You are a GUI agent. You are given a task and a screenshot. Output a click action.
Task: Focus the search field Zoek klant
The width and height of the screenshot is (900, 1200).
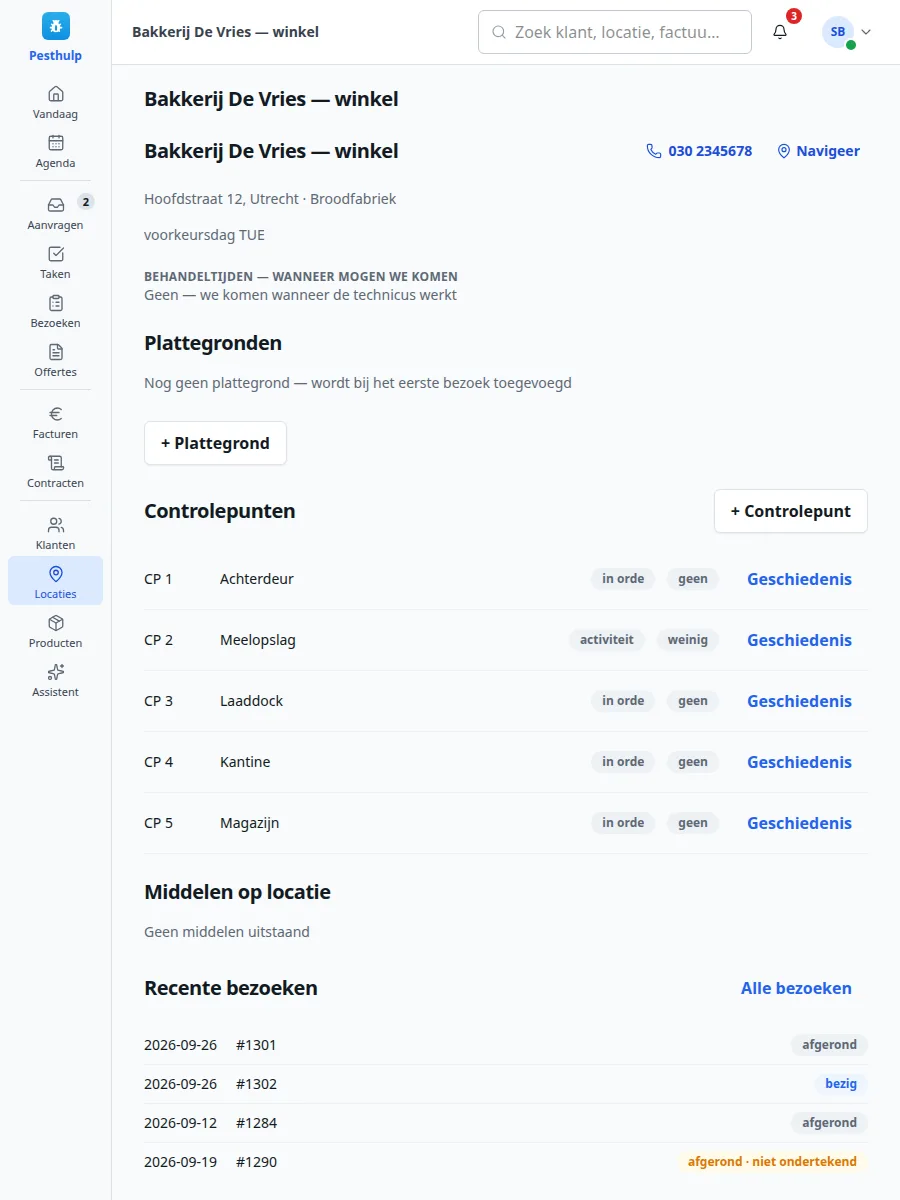click(x=615, y=32)
